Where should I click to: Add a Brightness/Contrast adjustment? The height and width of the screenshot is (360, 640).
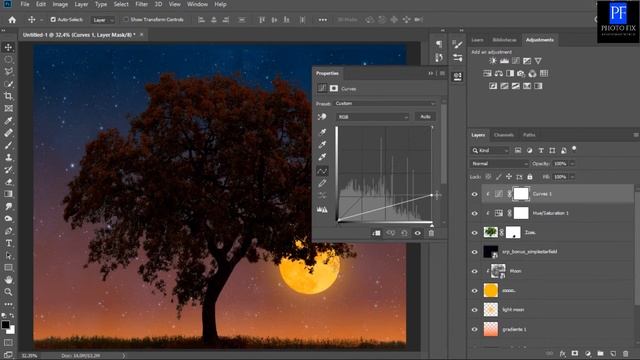(x=493, y=61)
